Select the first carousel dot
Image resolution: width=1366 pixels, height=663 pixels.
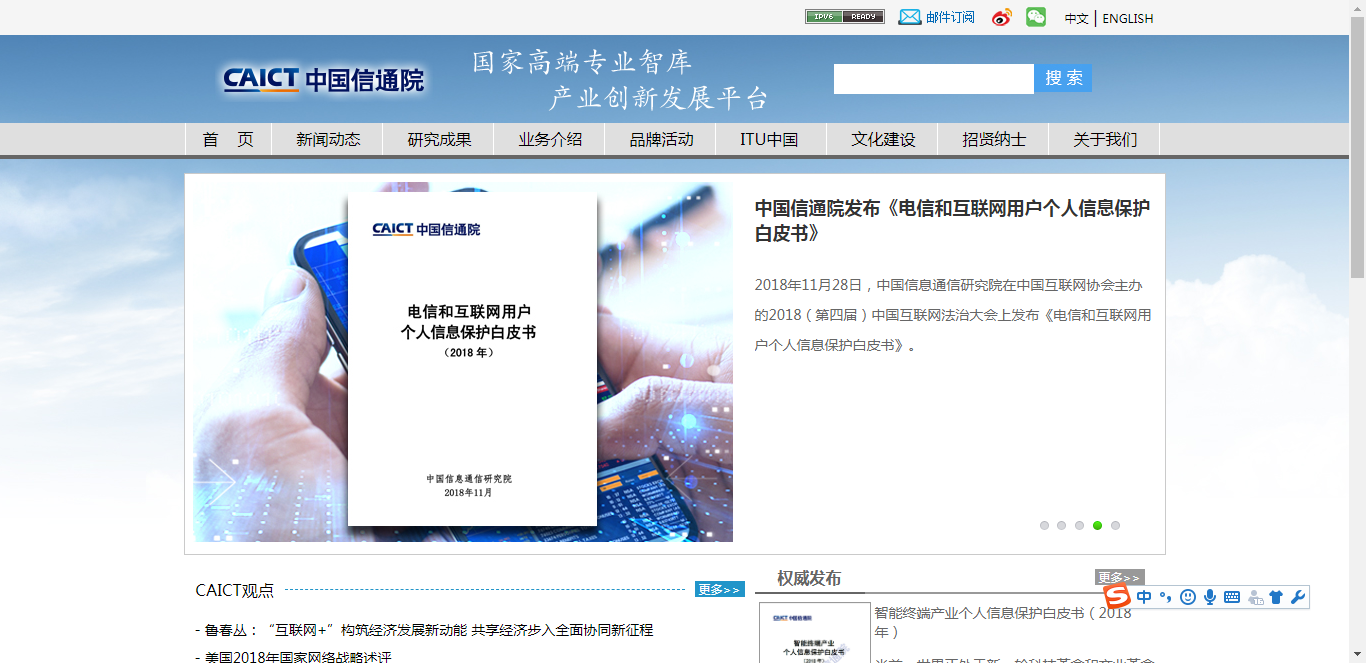tap(1044, 525)
